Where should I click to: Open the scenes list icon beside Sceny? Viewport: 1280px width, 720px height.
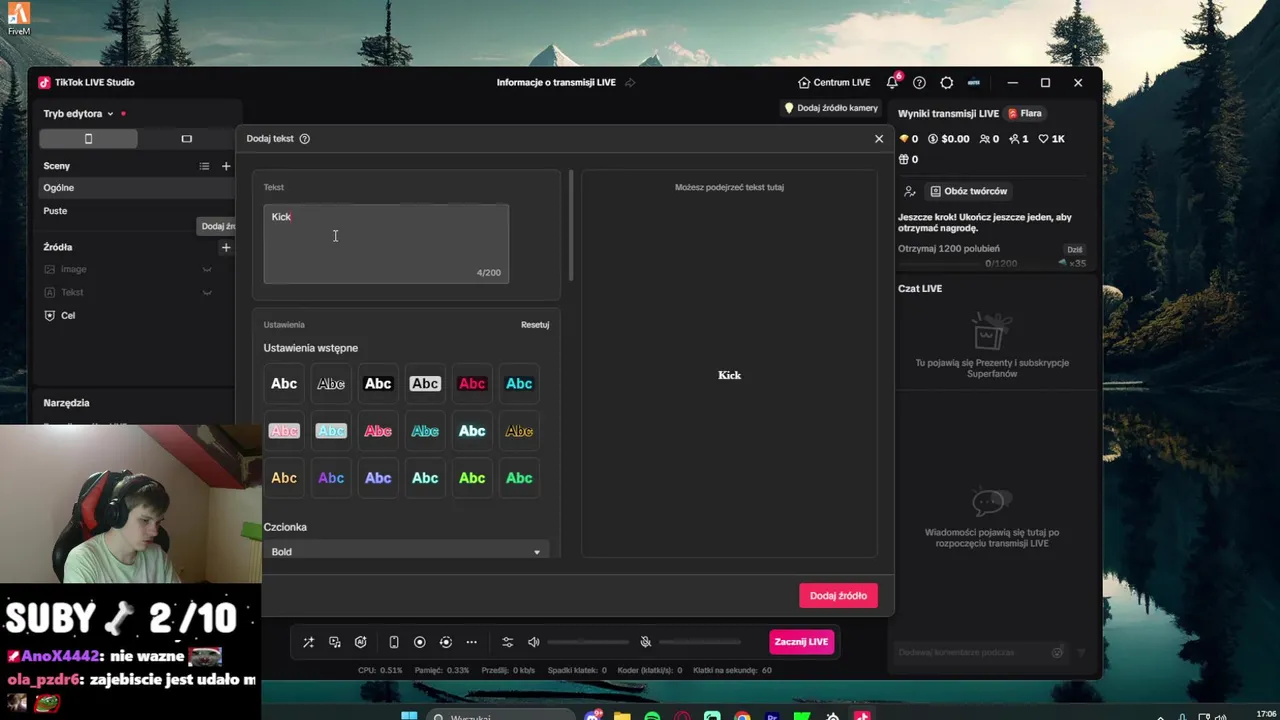point(204,166)
